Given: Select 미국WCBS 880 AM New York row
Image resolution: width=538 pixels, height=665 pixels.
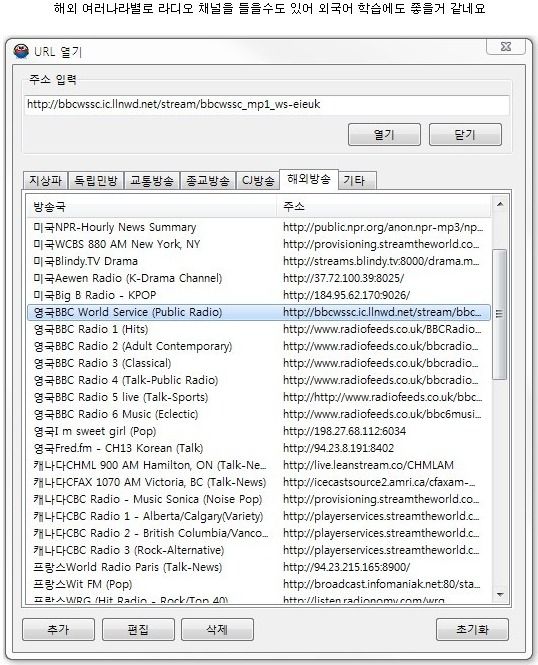Looking at the screenshot, I should [259, 244].
